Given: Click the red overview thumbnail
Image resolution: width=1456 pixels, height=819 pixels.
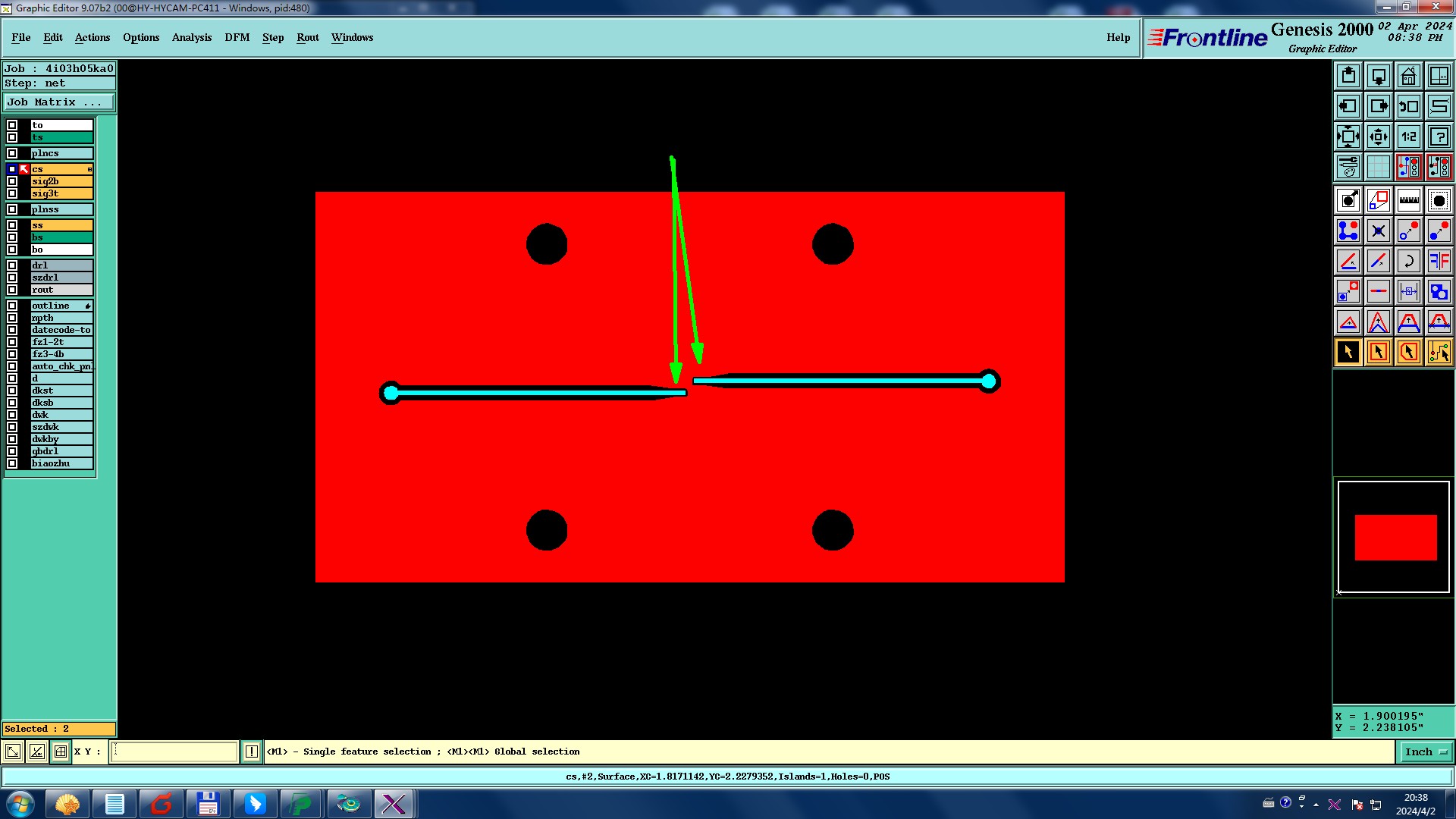Looking at the screenshot, I should tap(1395, 537).
